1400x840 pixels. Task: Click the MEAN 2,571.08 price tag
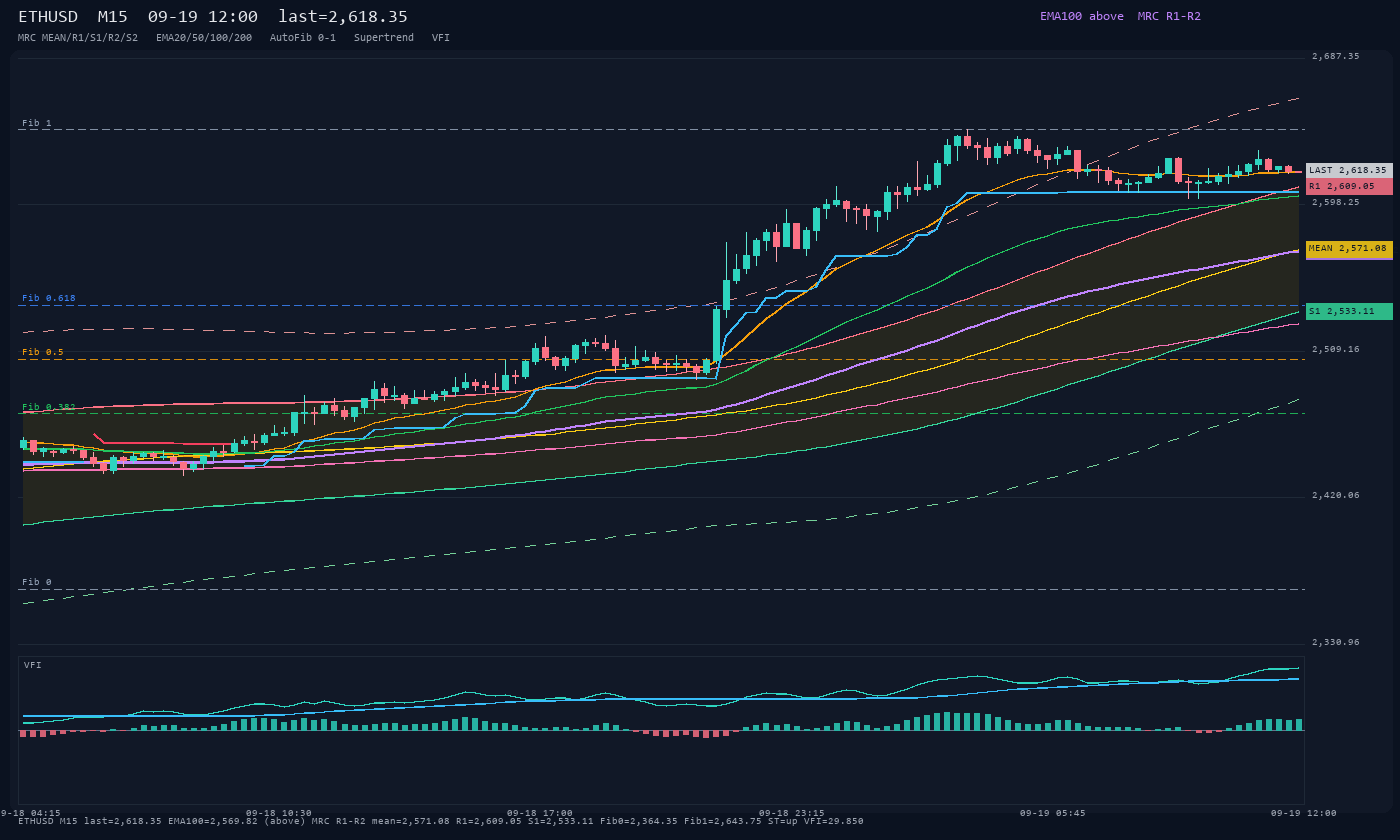coord(1349,248)
